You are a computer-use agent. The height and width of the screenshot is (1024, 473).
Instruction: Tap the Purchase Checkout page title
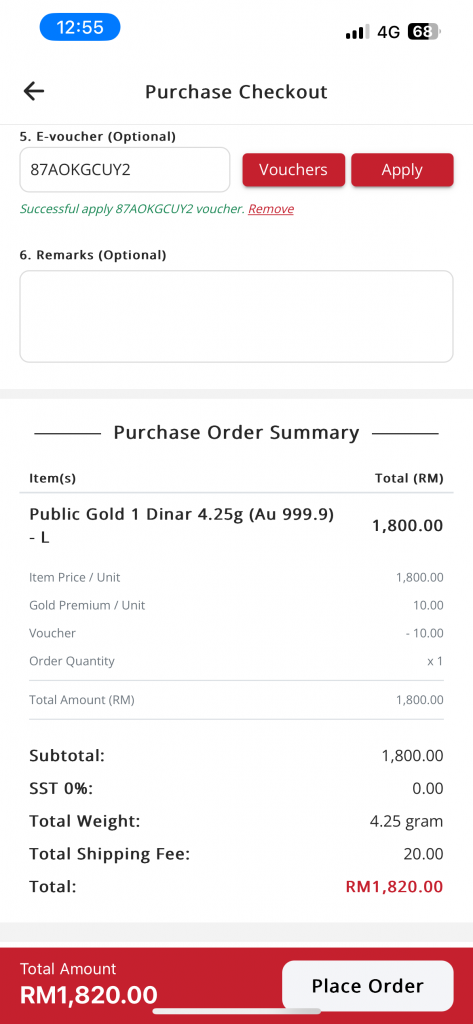tap(236, 92)
